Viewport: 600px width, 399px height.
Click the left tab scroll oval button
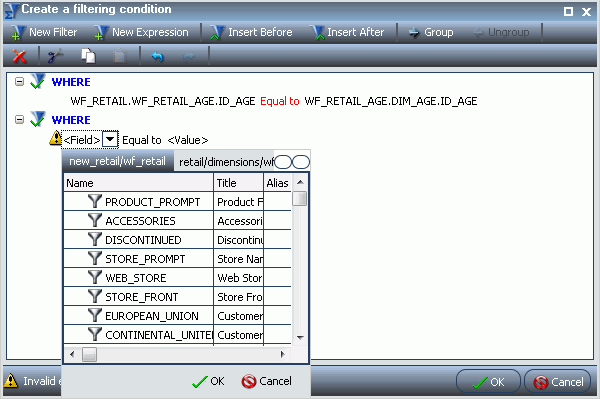pyautogui.click(x=283, y=162)
